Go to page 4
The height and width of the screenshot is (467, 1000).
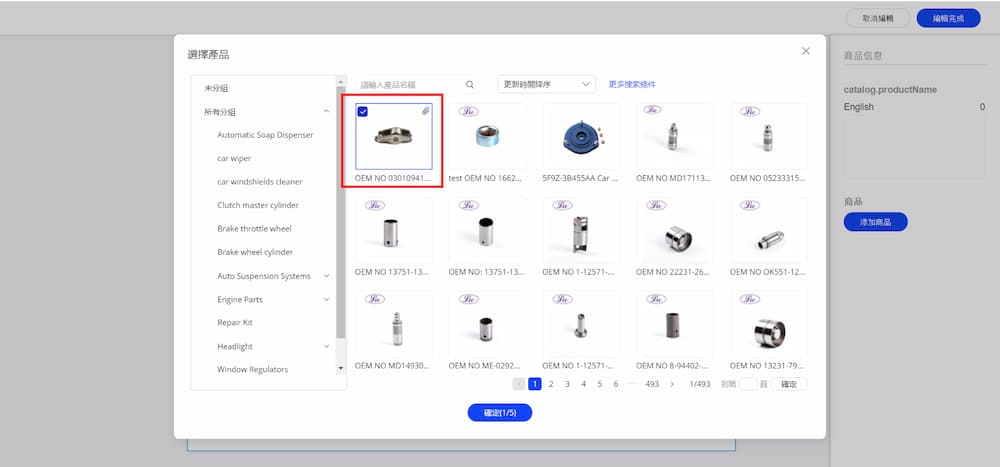[x=584, y=384]
